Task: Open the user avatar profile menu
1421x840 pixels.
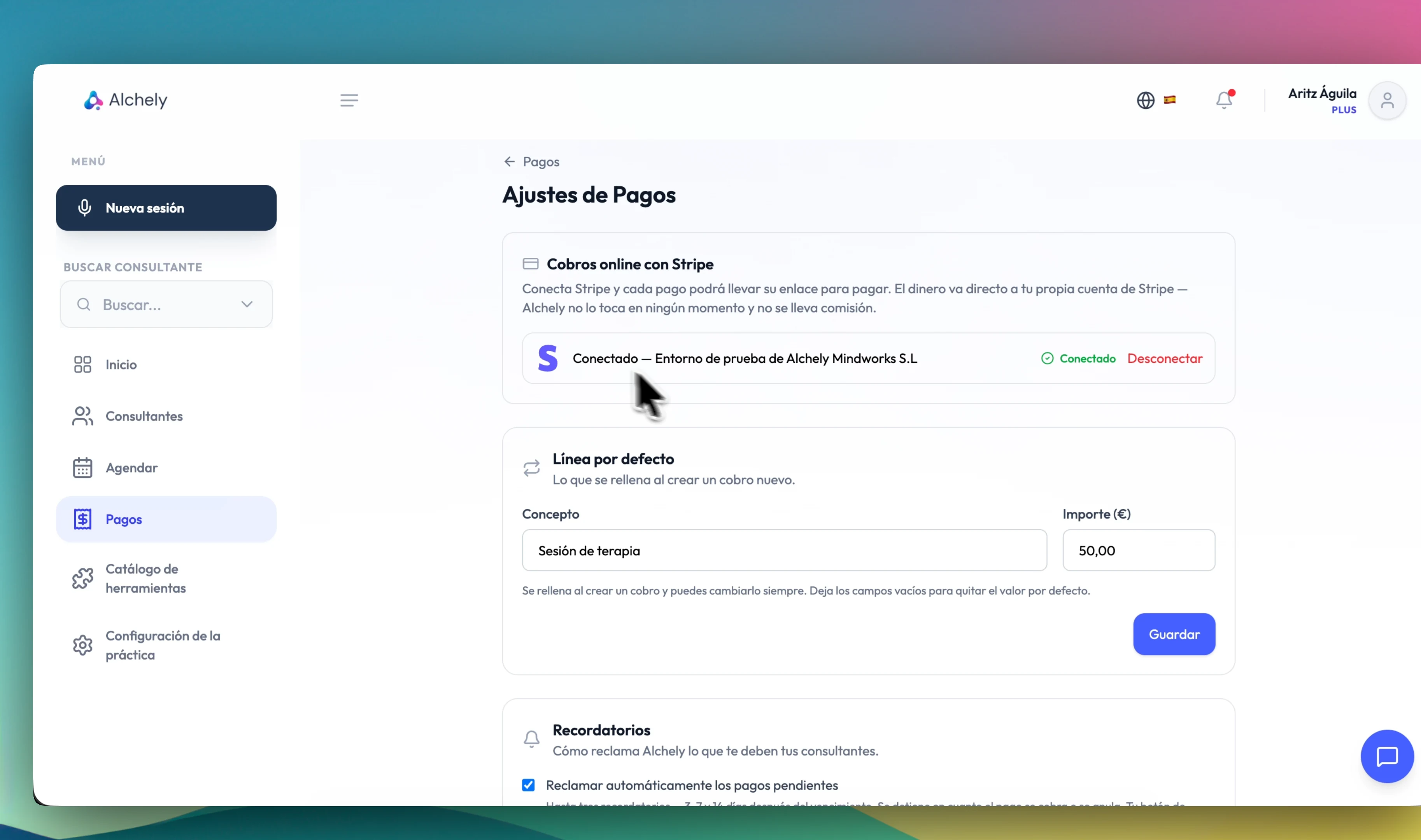Action: pyautogui.click(x=1387, y=101)
